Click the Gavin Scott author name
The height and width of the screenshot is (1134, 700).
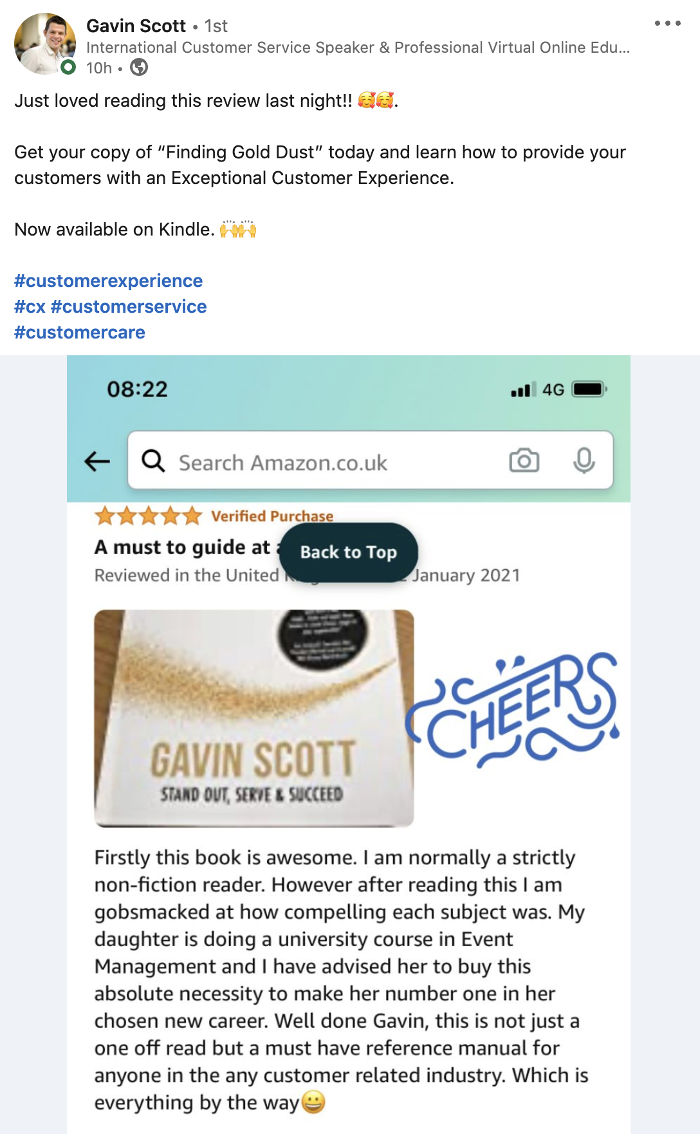136,26
